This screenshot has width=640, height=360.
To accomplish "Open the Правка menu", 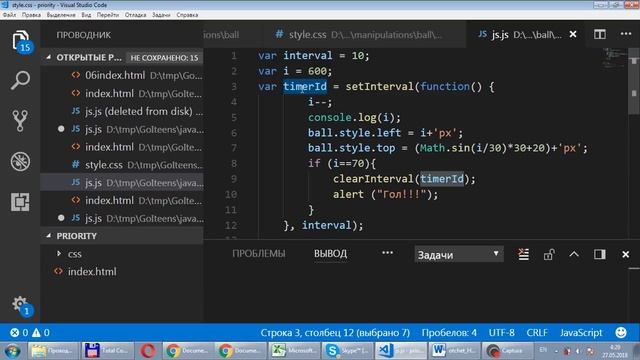I will (x=31, y=15).
